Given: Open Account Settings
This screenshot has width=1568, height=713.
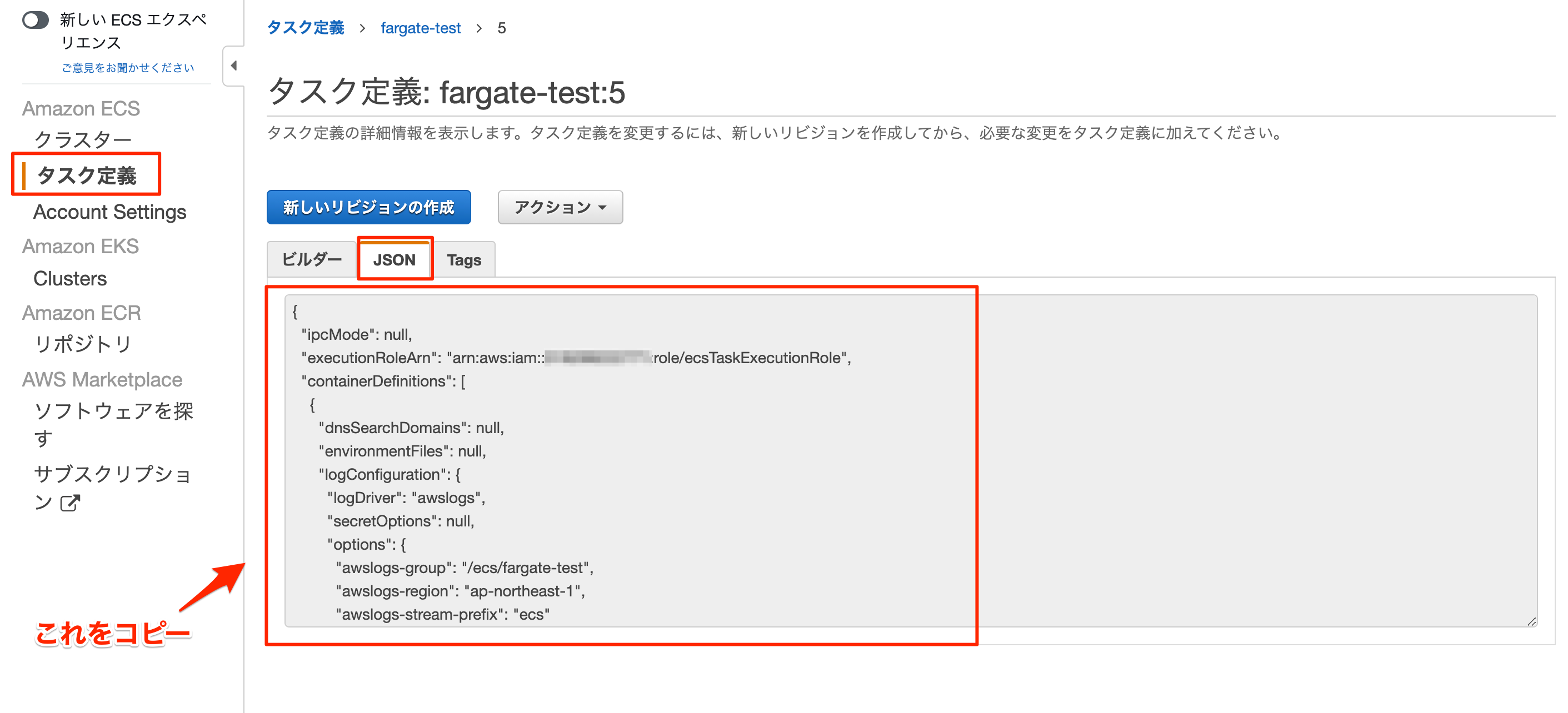Looking at the screenshot, I should click(109, 212).
